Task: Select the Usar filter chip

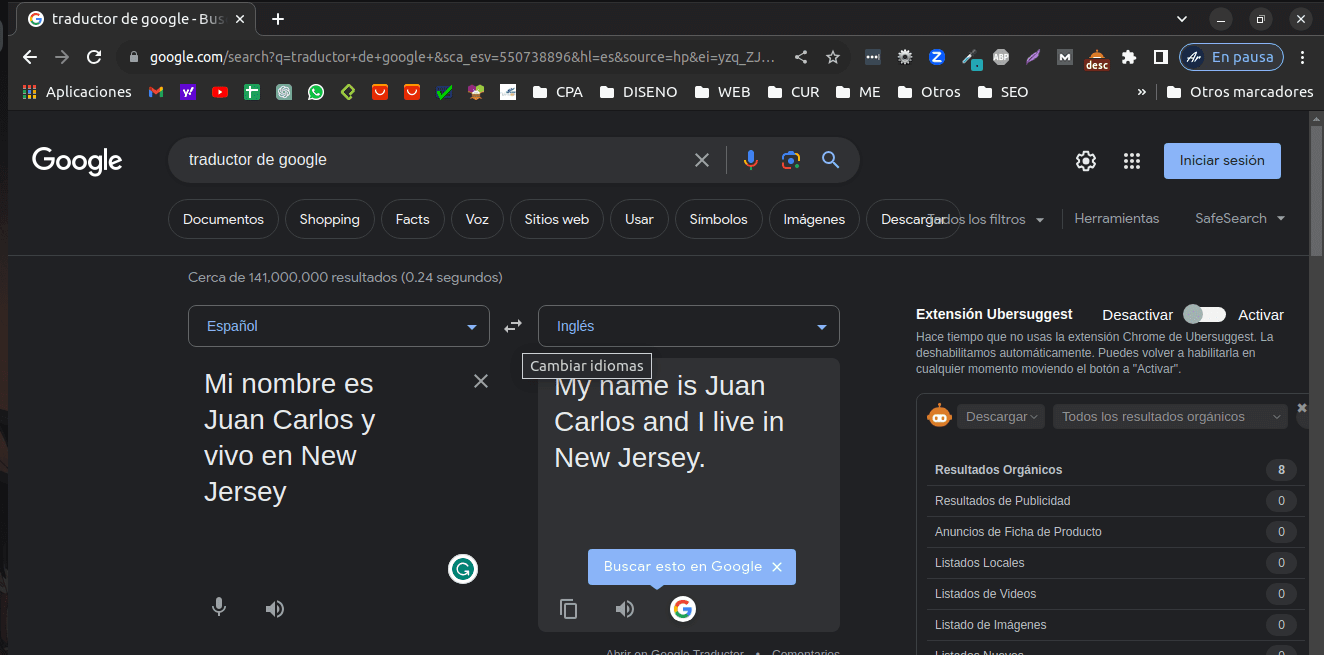Action: tap(639, 219)
